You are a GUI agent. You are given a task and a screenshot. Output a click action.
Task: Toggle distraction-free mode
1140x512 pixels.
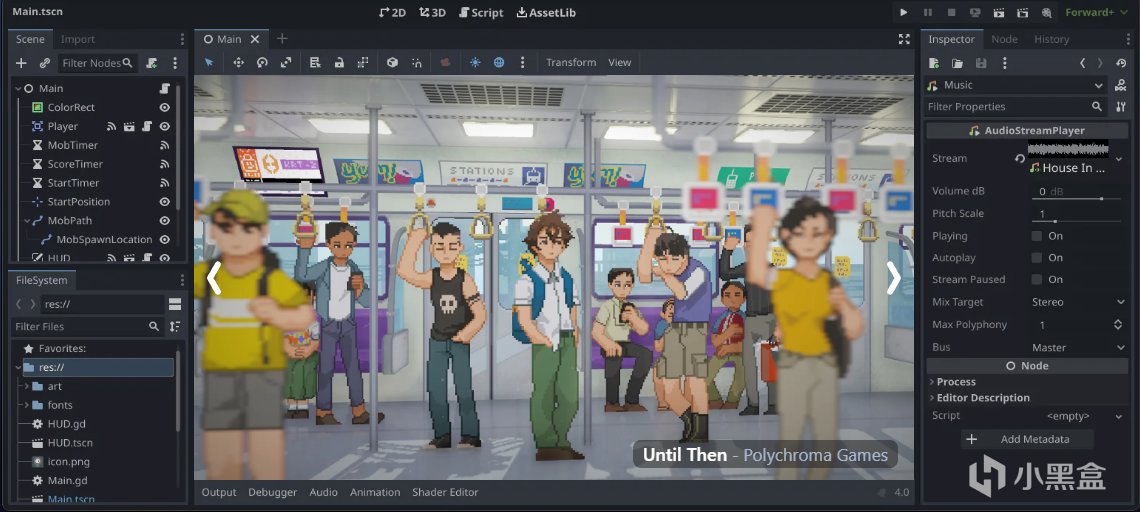[x=904, y=39]
